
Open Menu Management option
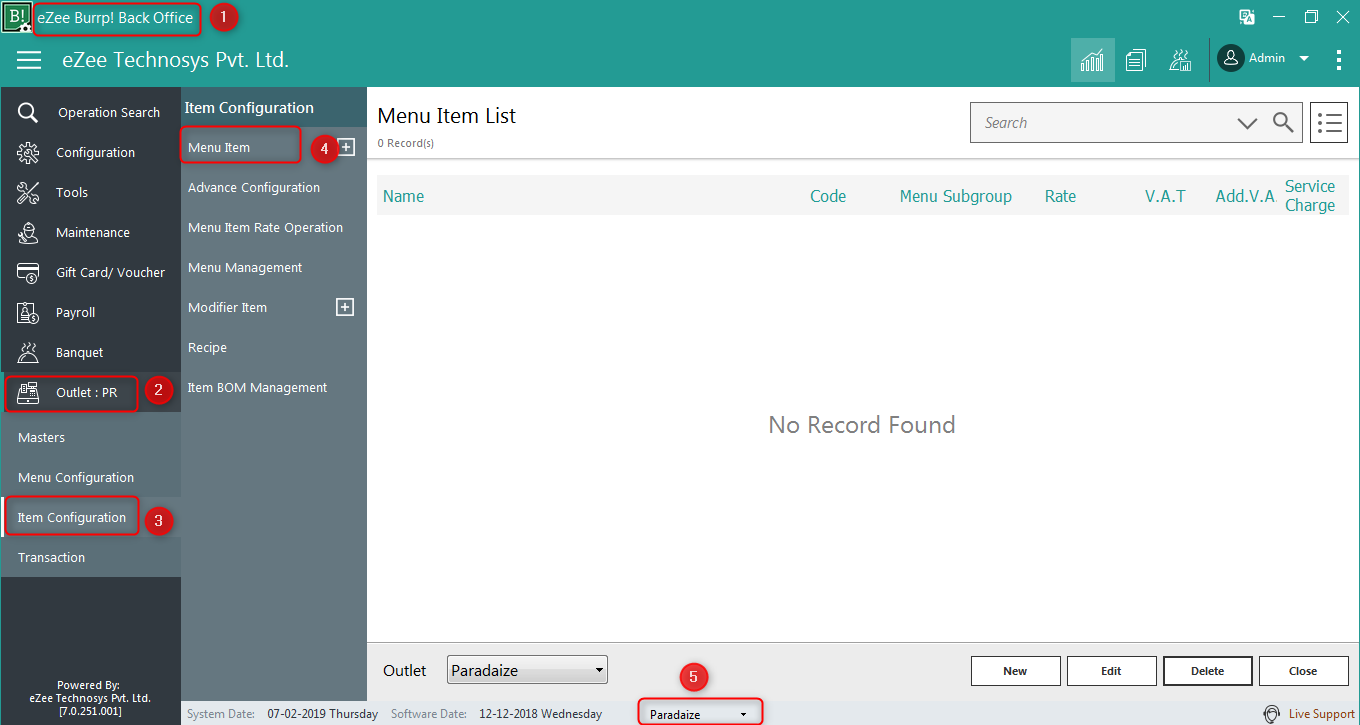(x=245, y=268)
